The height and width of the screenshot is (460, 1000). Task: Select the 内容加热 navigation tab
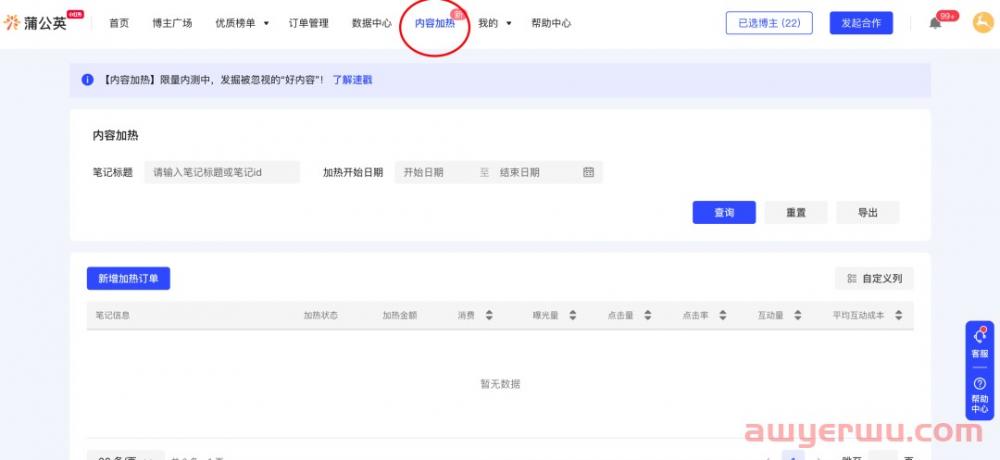pyautogui.click(x=435, y=23)
